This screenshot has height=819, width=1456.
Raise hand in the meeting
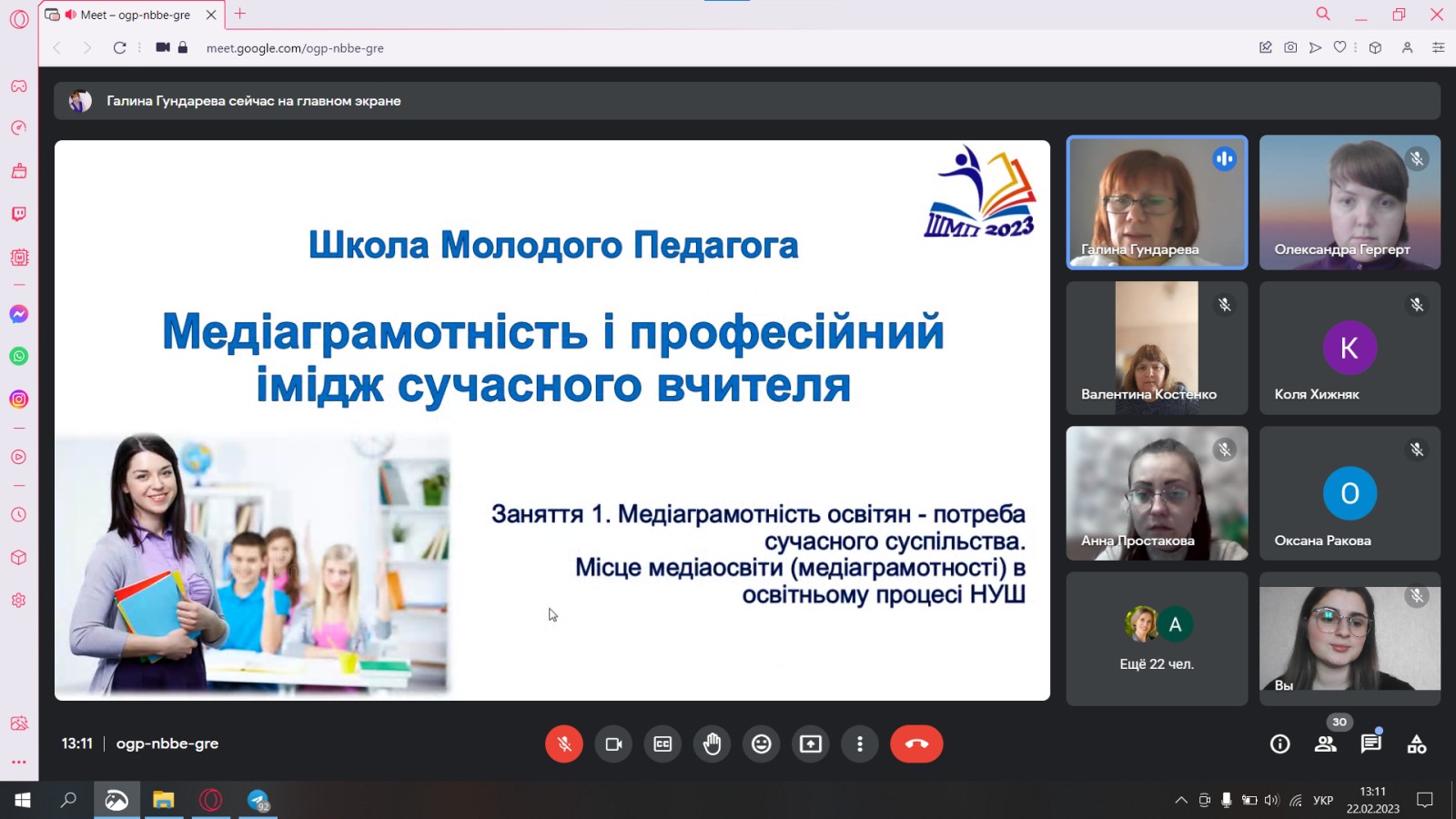pos(712,743)
